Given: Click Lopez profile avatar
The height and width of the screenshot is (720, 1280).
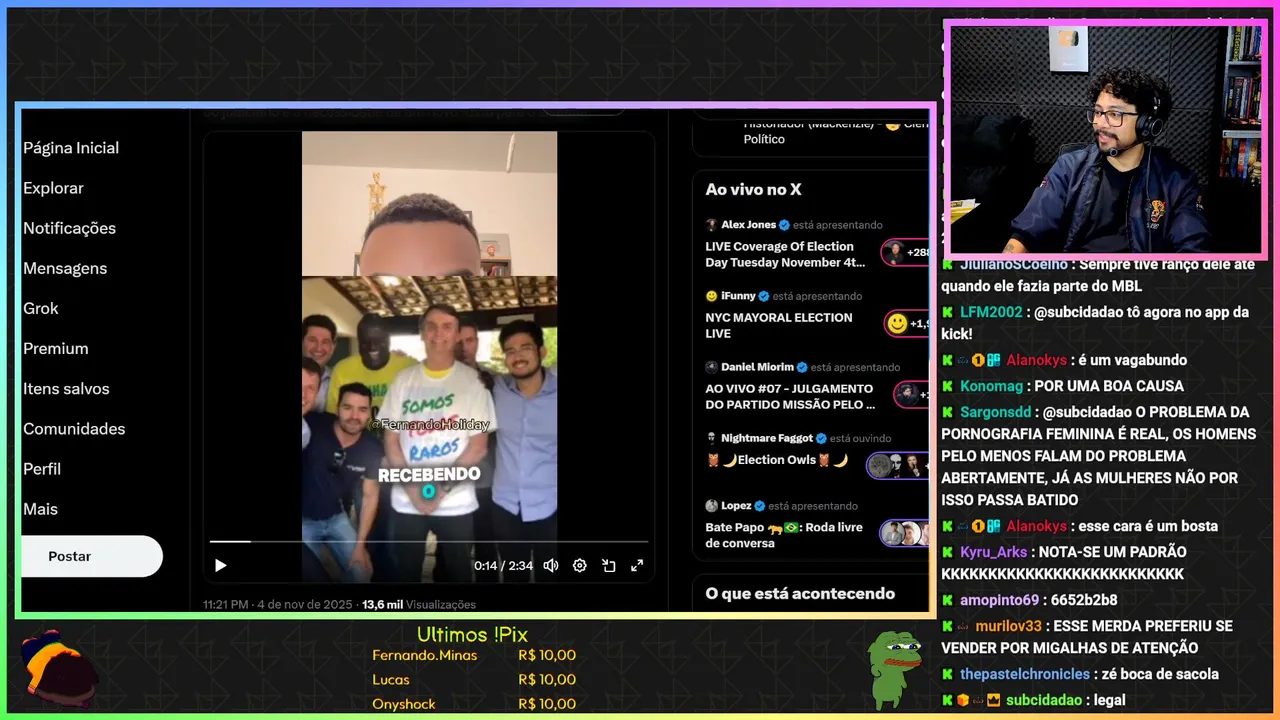Looking at the screenshot, I should click(712, 506).
